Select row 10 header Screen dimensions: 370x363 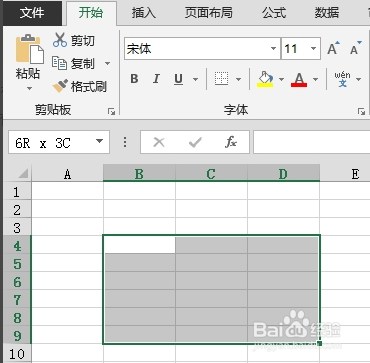click(x=17, y=353)
